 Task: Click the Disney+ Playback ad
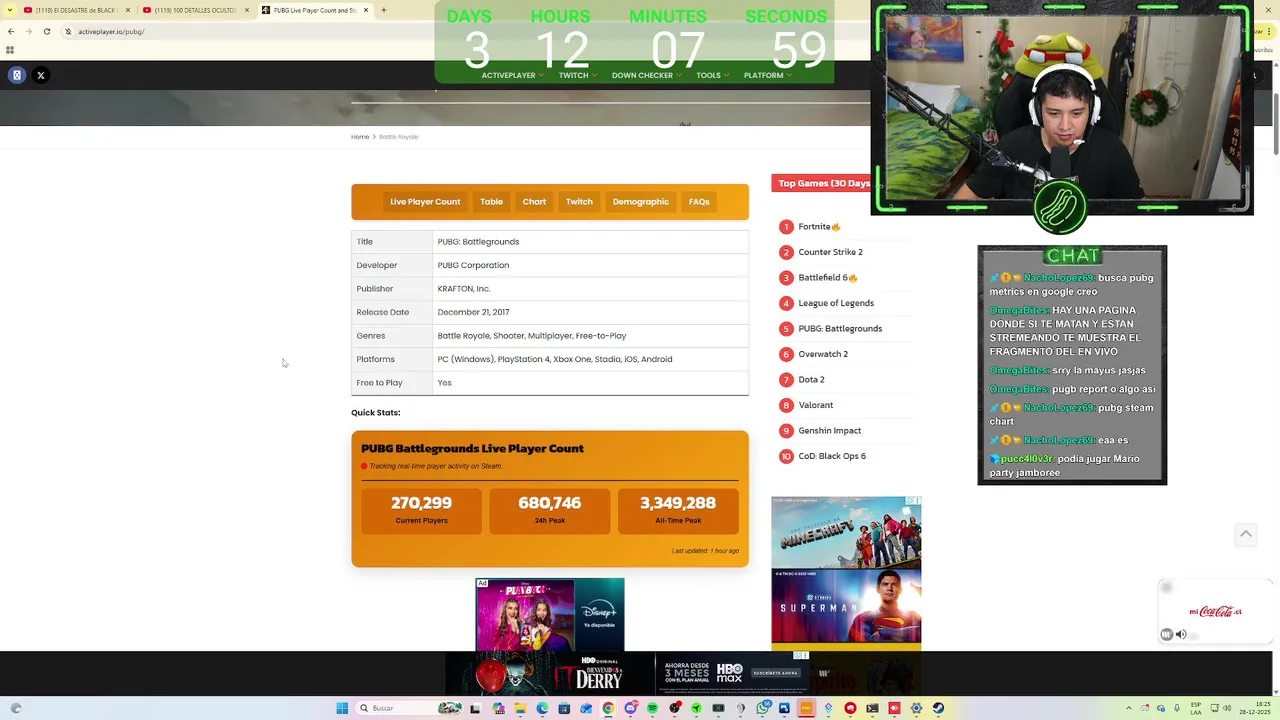click(550, 614)
